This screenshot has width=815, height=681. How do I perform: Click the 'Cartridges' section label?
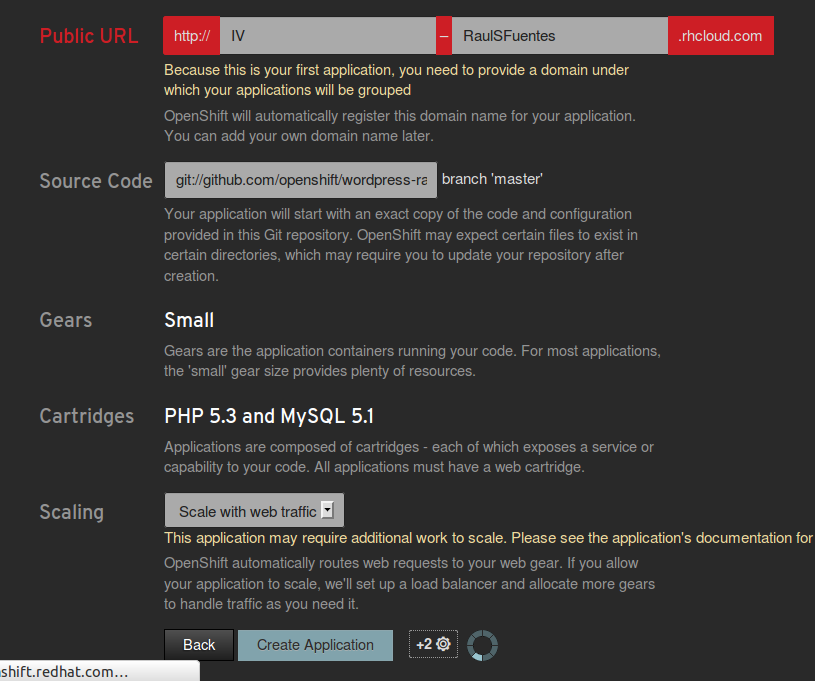[x=87, y=416]
